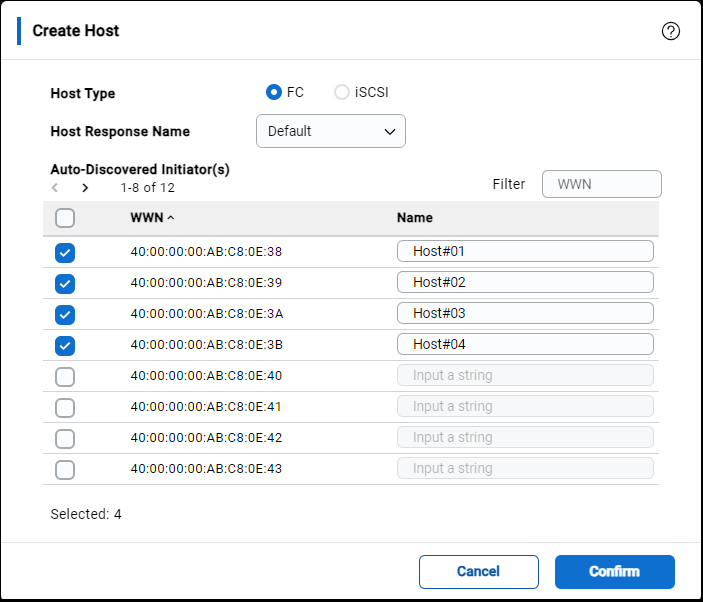703x602 pixels.
Task: Open the help question mark icon
Action: tap(671, 31)
